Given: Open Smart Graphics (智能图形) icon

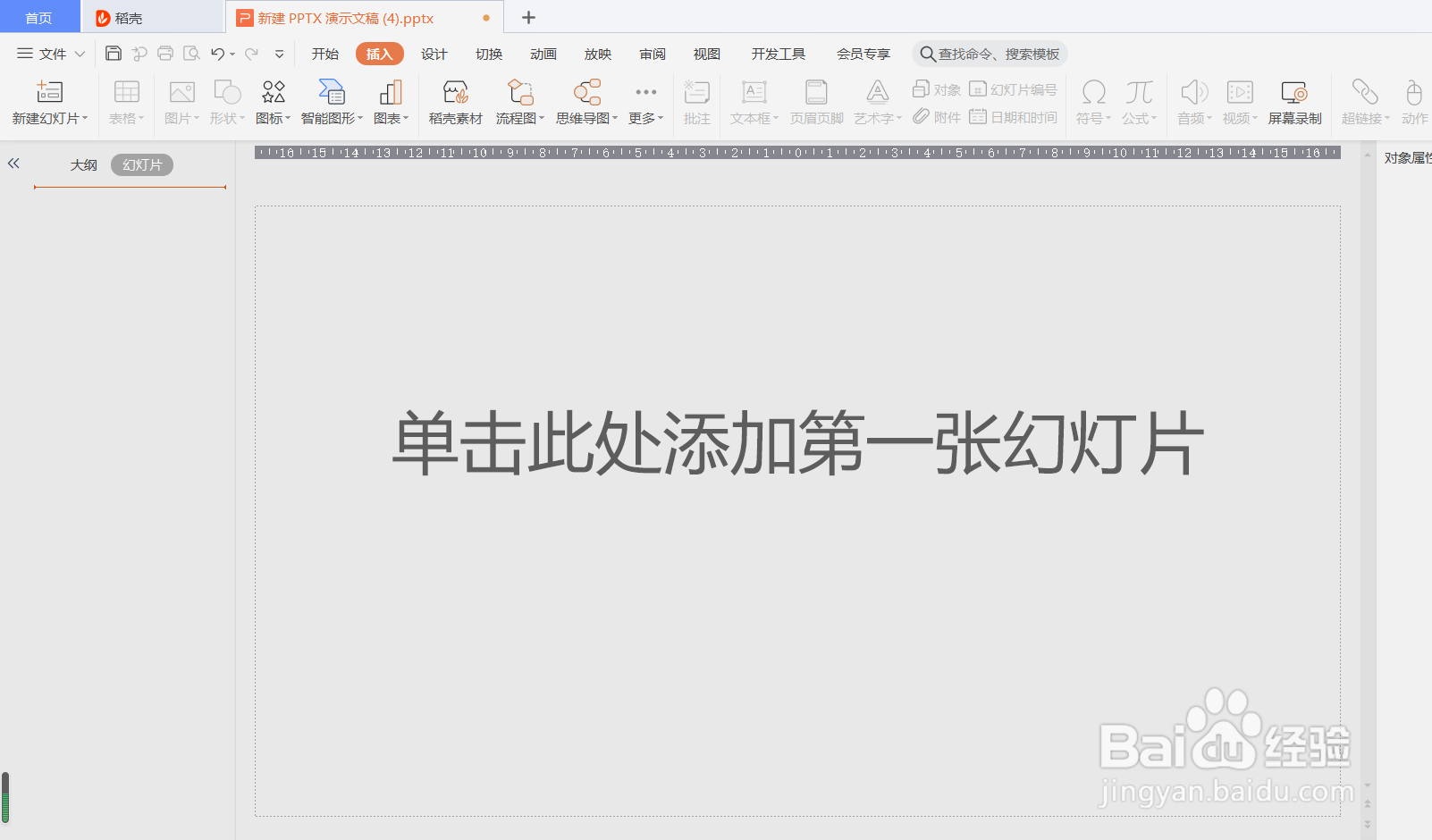Looking at the screenshot, I should pos(332,92).
